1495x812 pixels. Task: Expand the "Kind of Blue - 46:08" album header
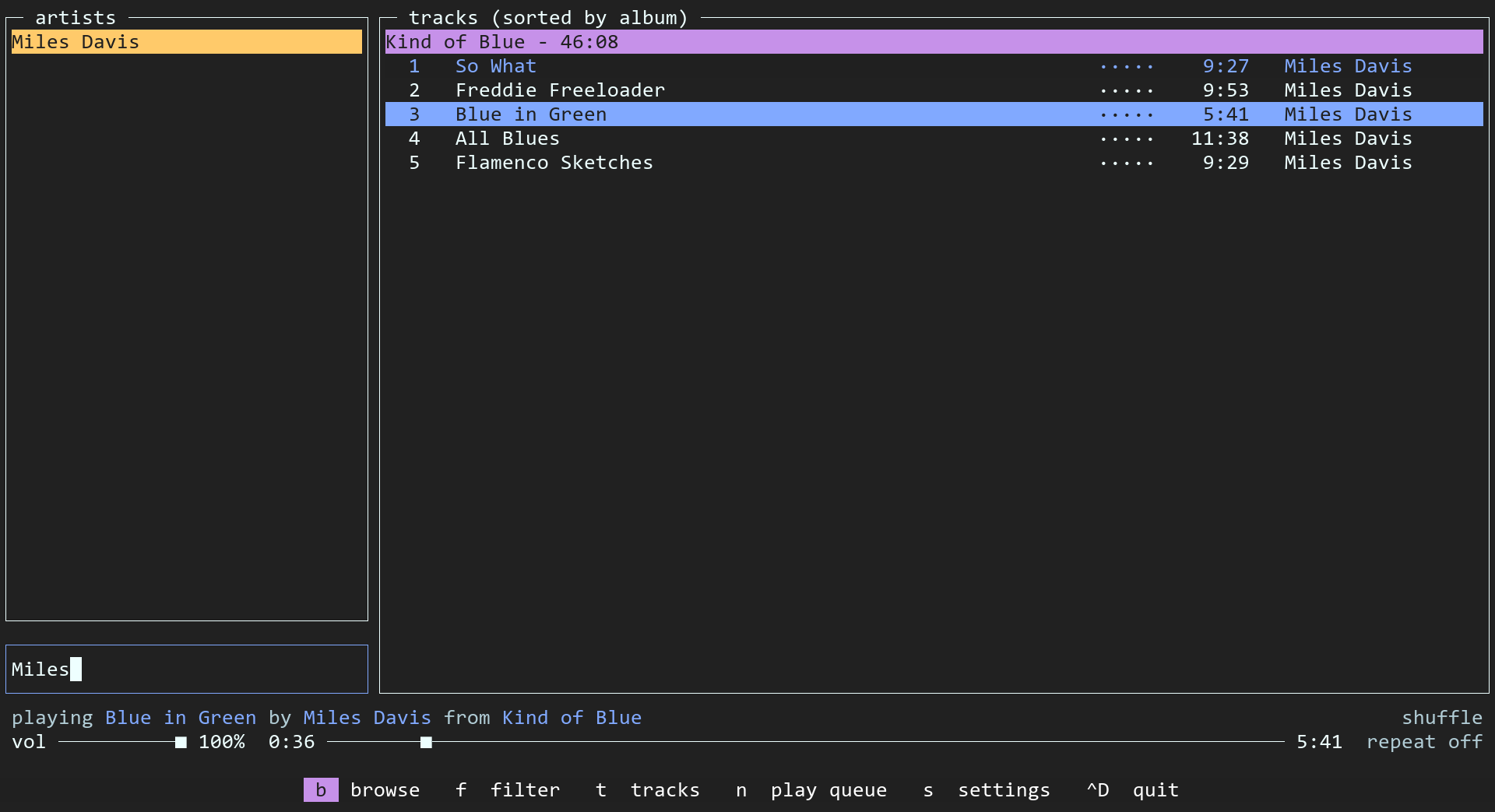502,41
